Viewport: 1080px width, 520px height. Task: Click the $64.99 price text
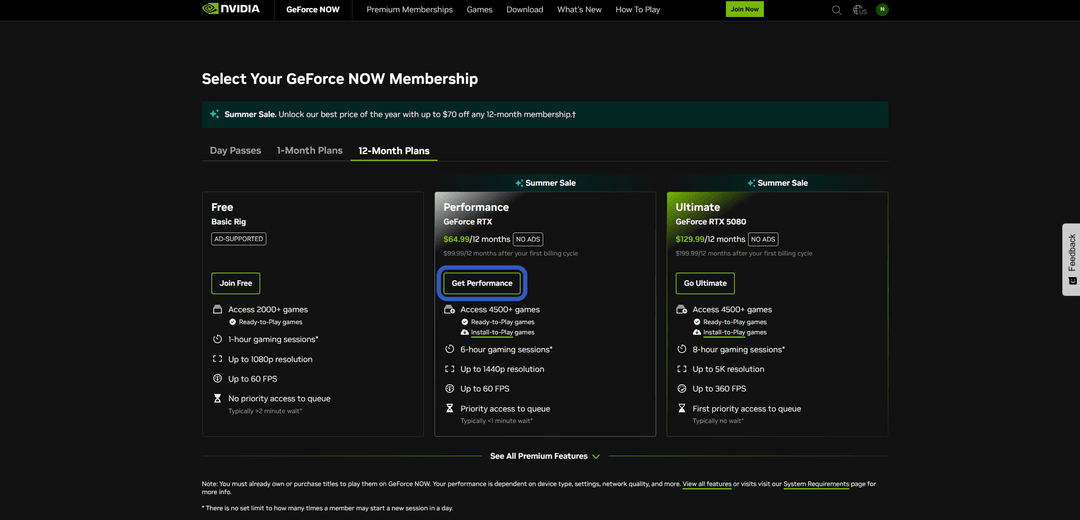(456, 239)
